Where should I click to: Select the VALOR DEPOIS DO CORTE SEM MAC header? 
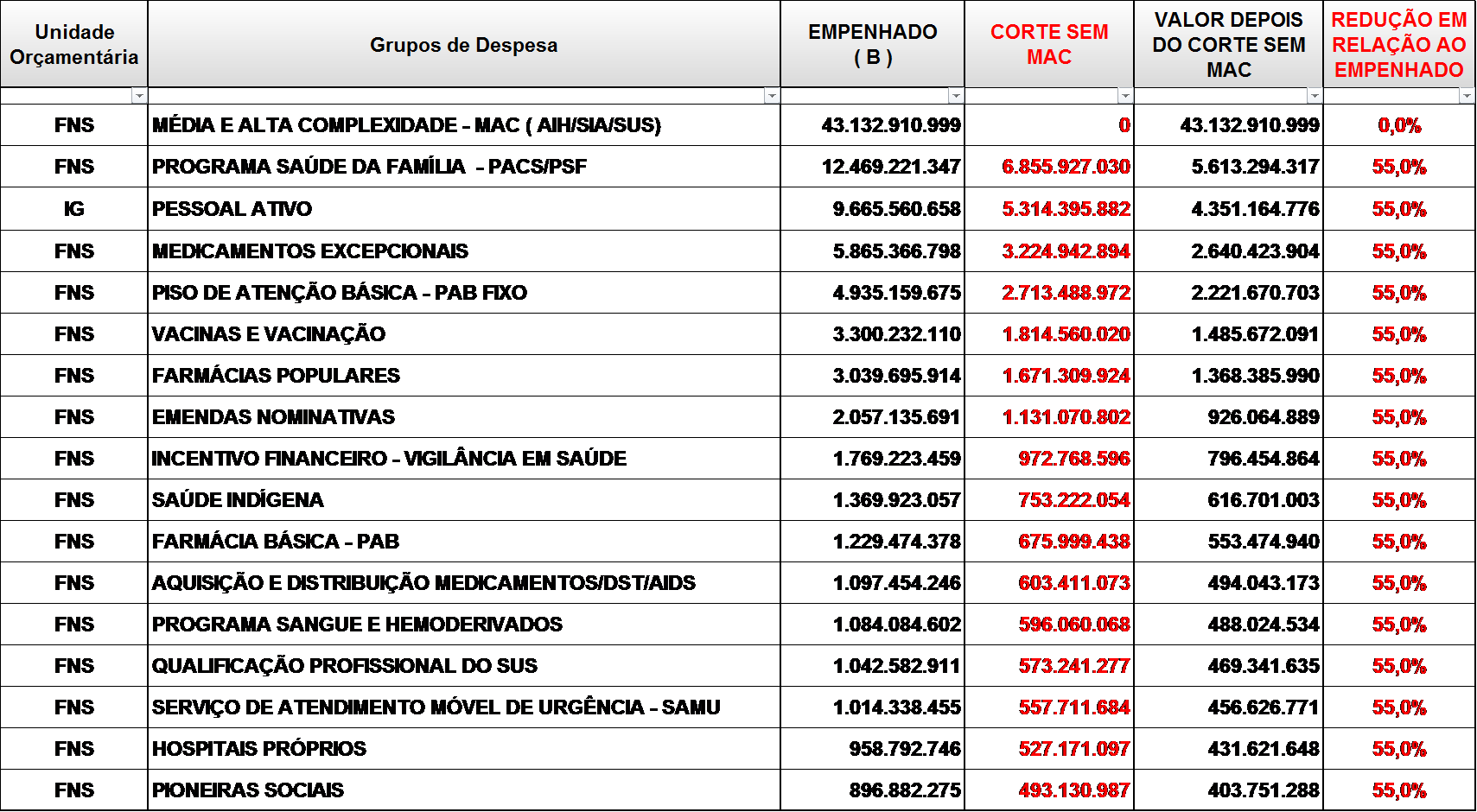coord(1228,44)
